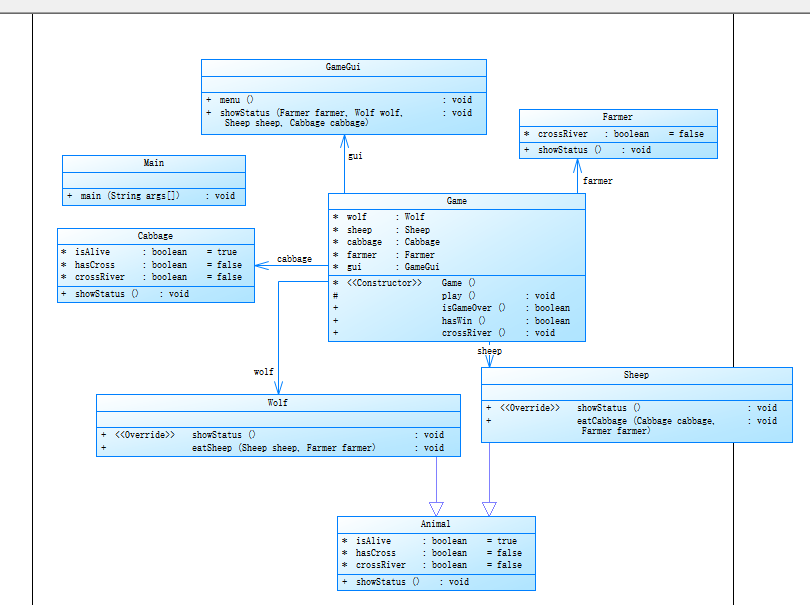The height and width of the screenshot is (605, 810).
Task: Select the Wolf class title
Action: (277, 403)
